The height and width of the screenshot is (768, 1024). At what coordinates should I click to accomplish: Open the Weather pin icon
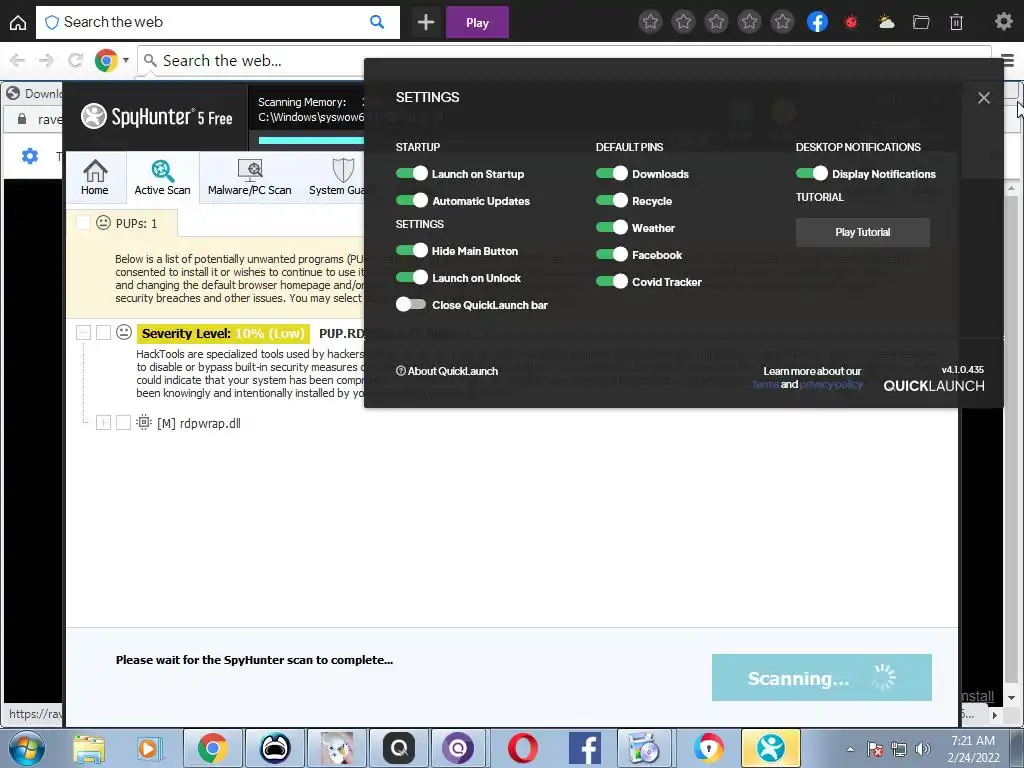(x=886, y=22)
